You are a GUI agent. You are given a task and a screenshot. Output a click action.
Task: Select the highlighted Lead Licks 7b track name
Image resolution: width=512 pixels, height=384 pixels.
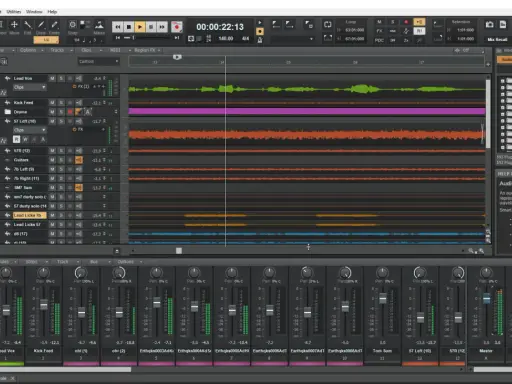pyautogui.click(x=29, y=215)
